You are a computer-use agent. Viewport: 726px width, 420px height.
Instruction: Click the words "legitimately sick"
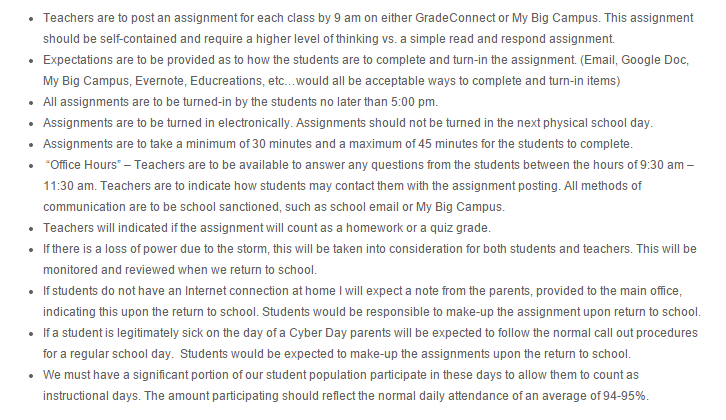point(170,333)
